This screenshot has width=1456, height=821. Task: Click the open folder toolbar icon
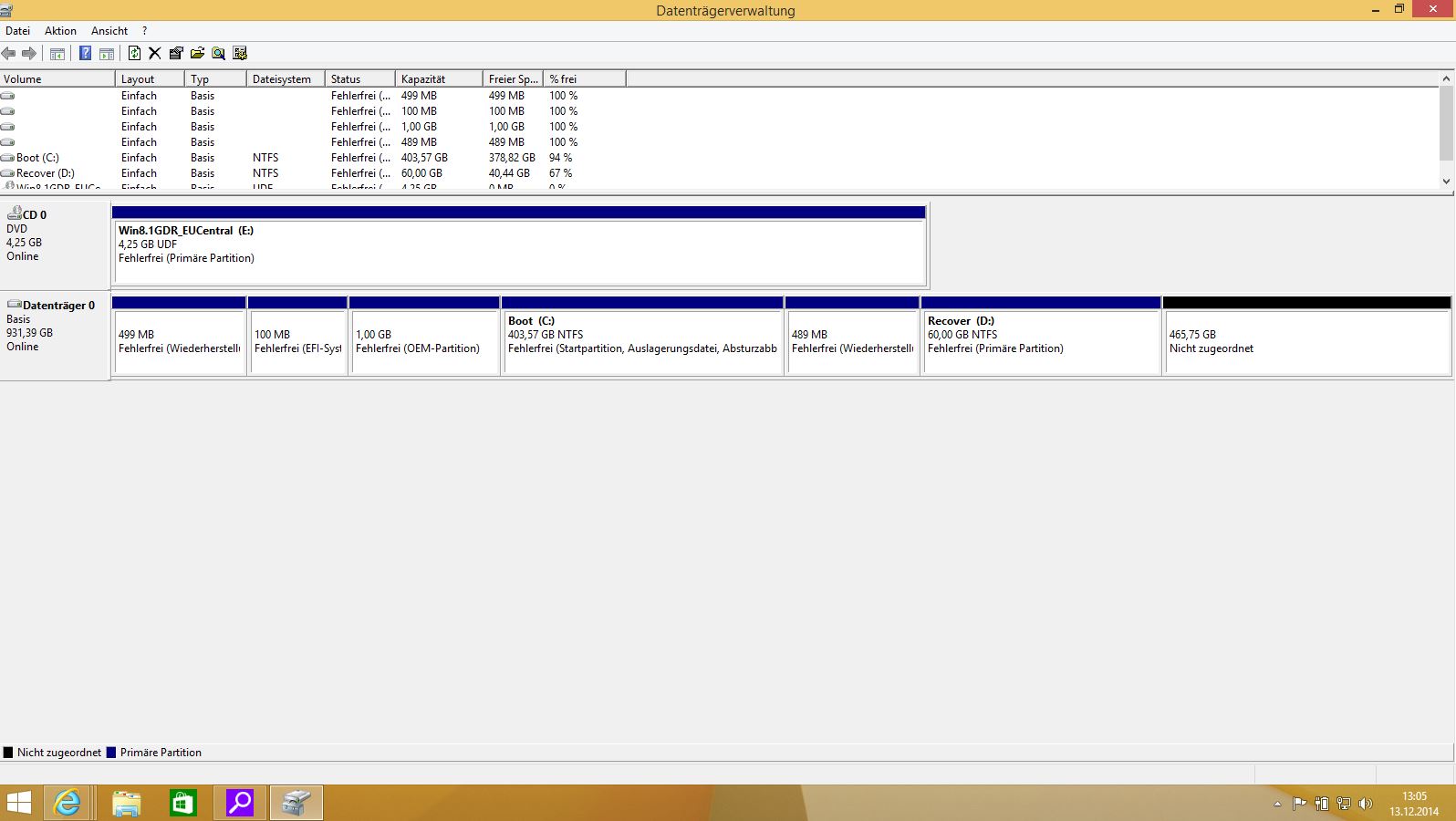[197, 54]
